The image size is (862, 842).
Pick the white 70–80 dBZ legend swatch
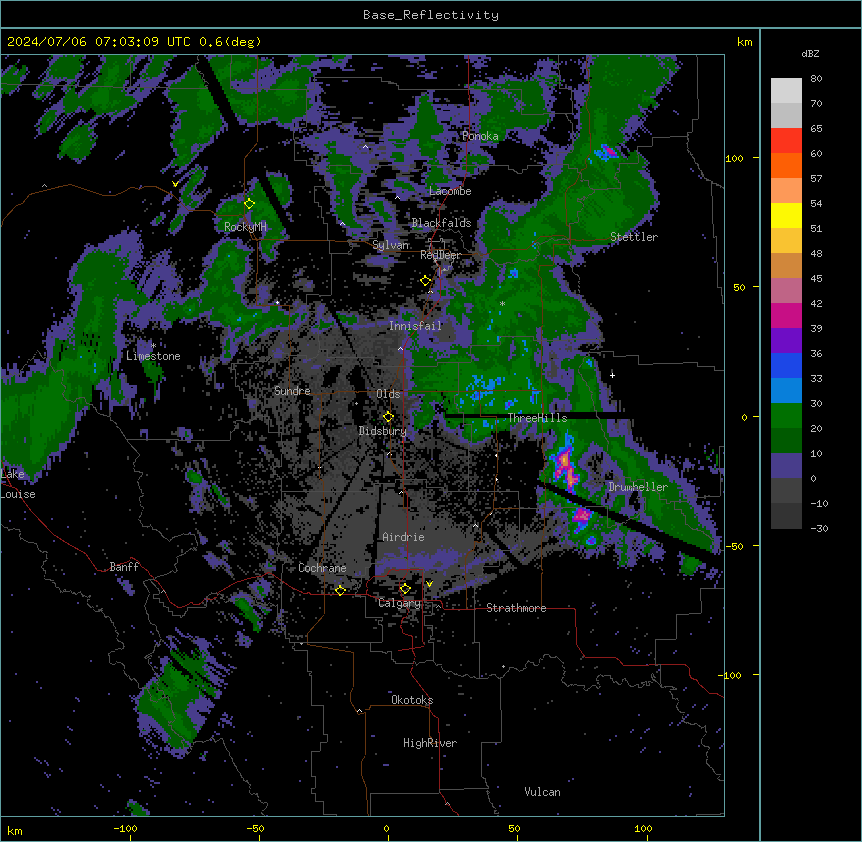786,91
